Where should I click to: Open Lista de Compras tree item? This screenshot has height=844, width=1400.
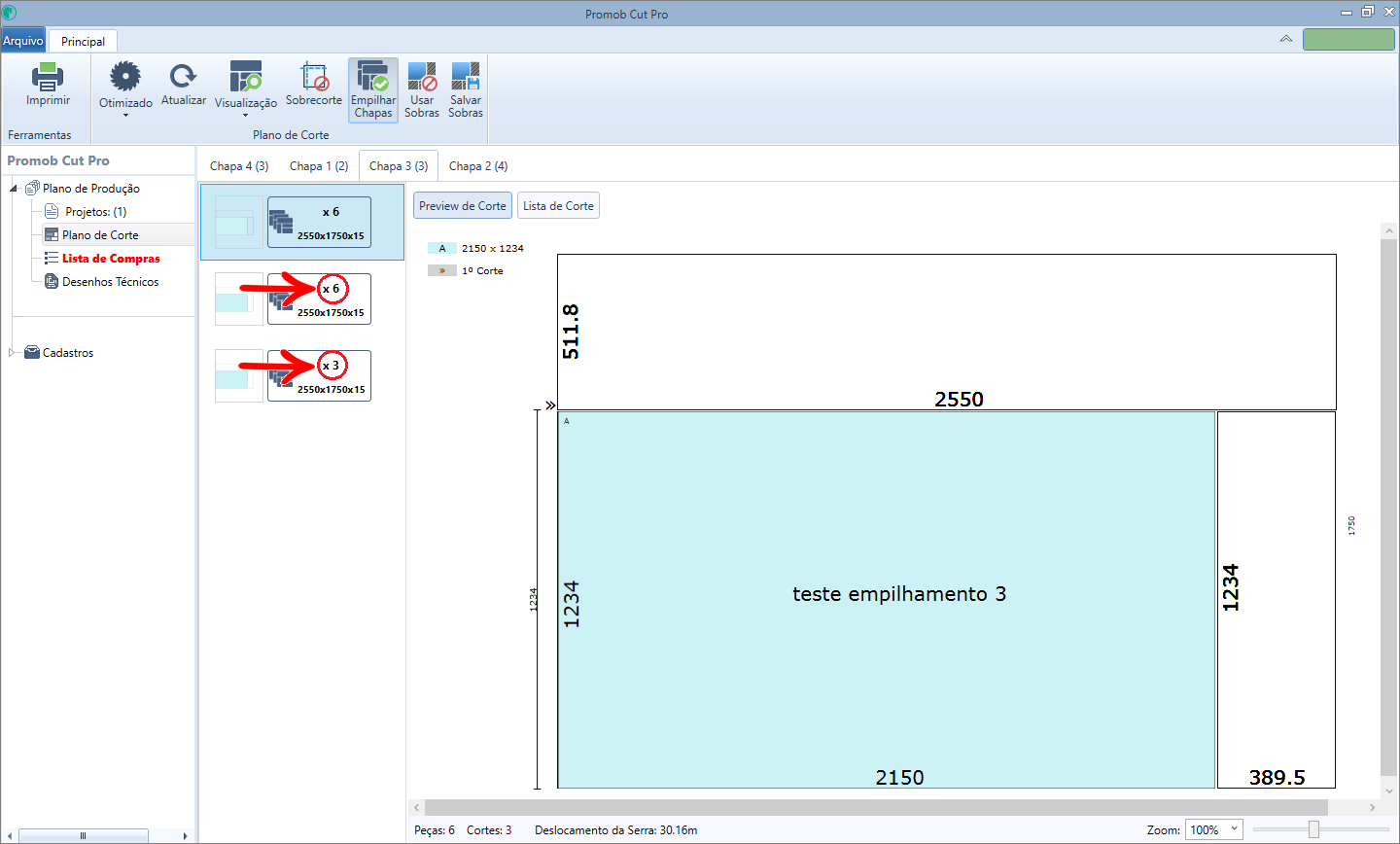click(111, 259)
